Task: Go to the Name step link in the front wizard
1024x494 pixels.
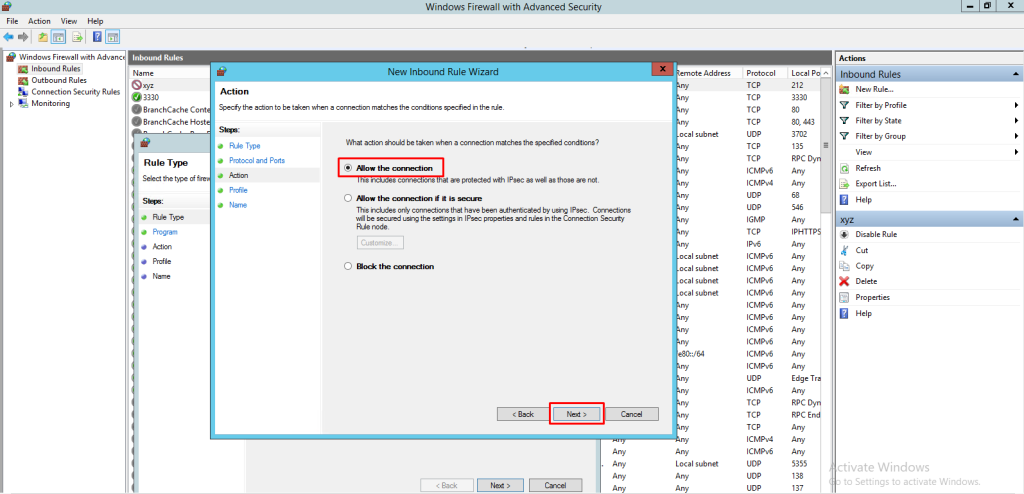Action: pos(238,205)
